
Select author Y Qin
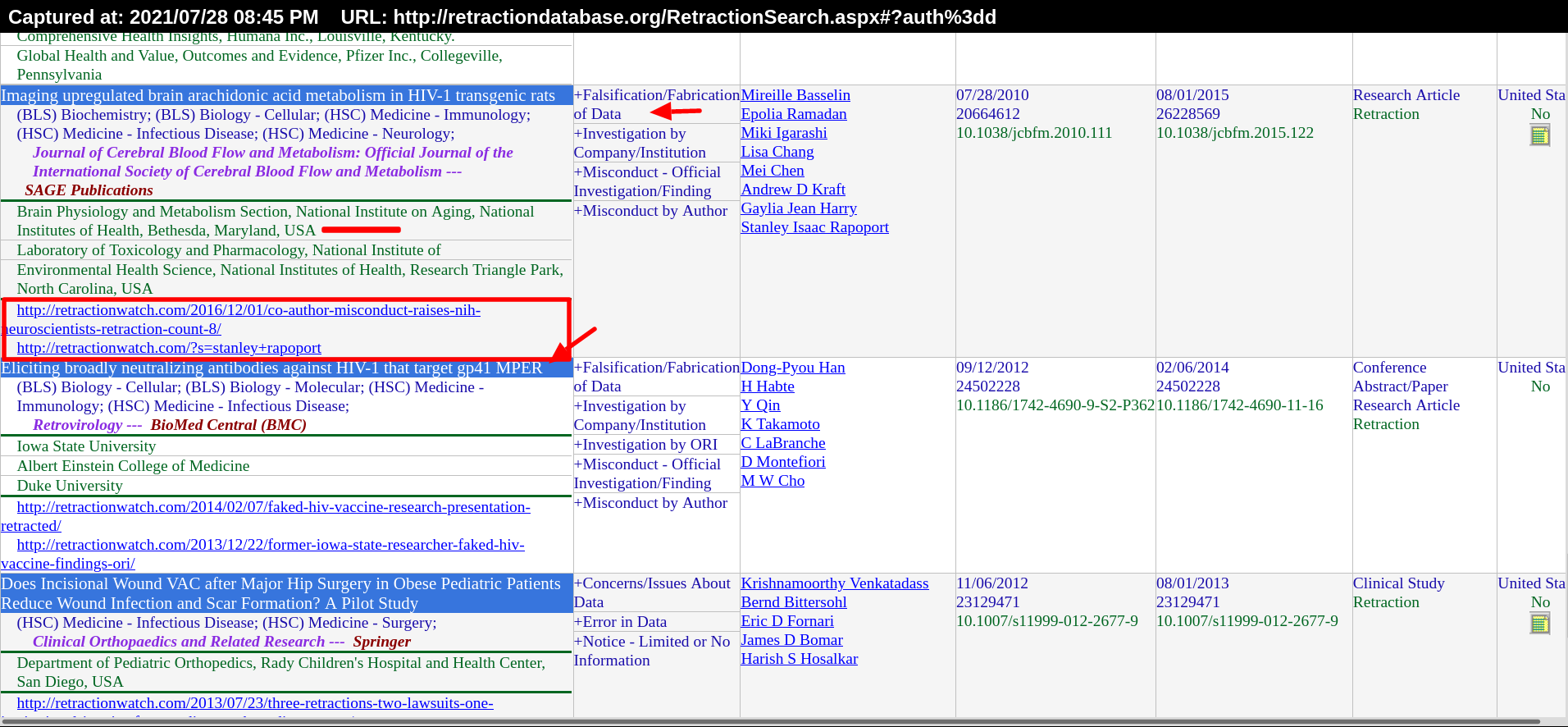click(x=761, y=405)
